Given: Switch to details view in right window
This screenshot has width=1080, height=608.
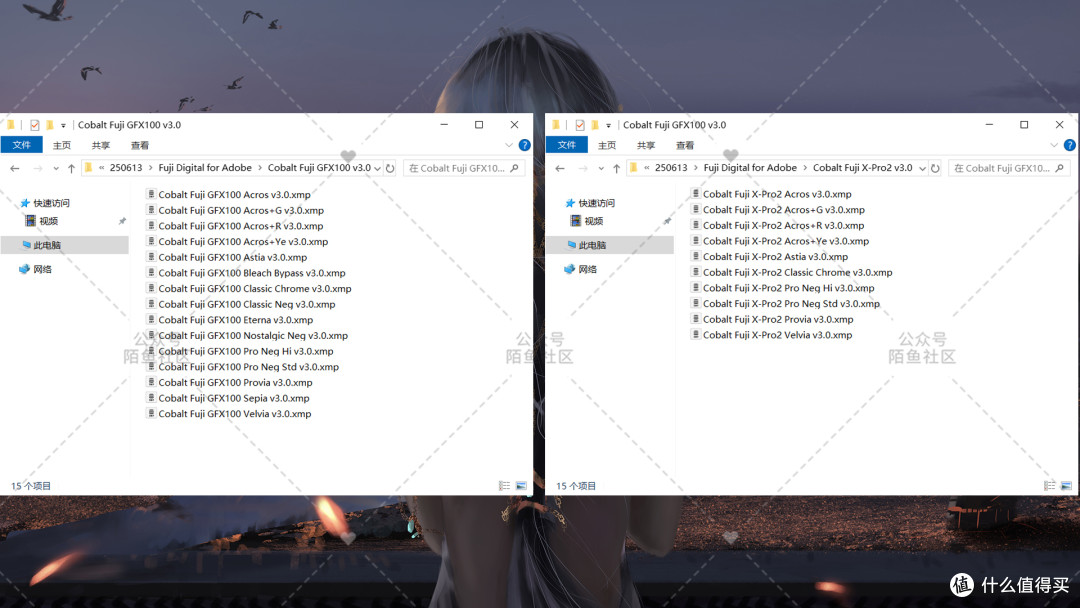Looking at the screenshot, I should click(x=1049, y=485).
